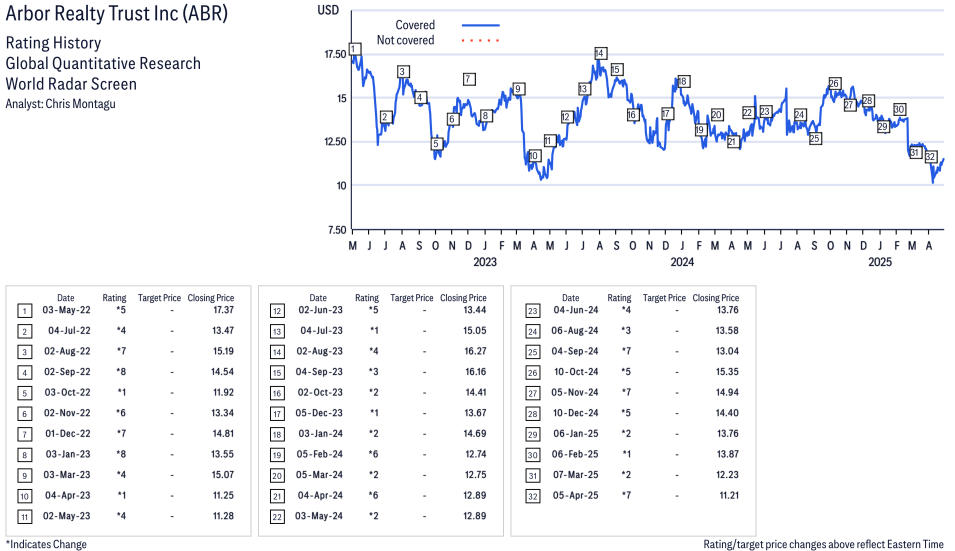Select chart marker 17 on the price line

[666, 114]
